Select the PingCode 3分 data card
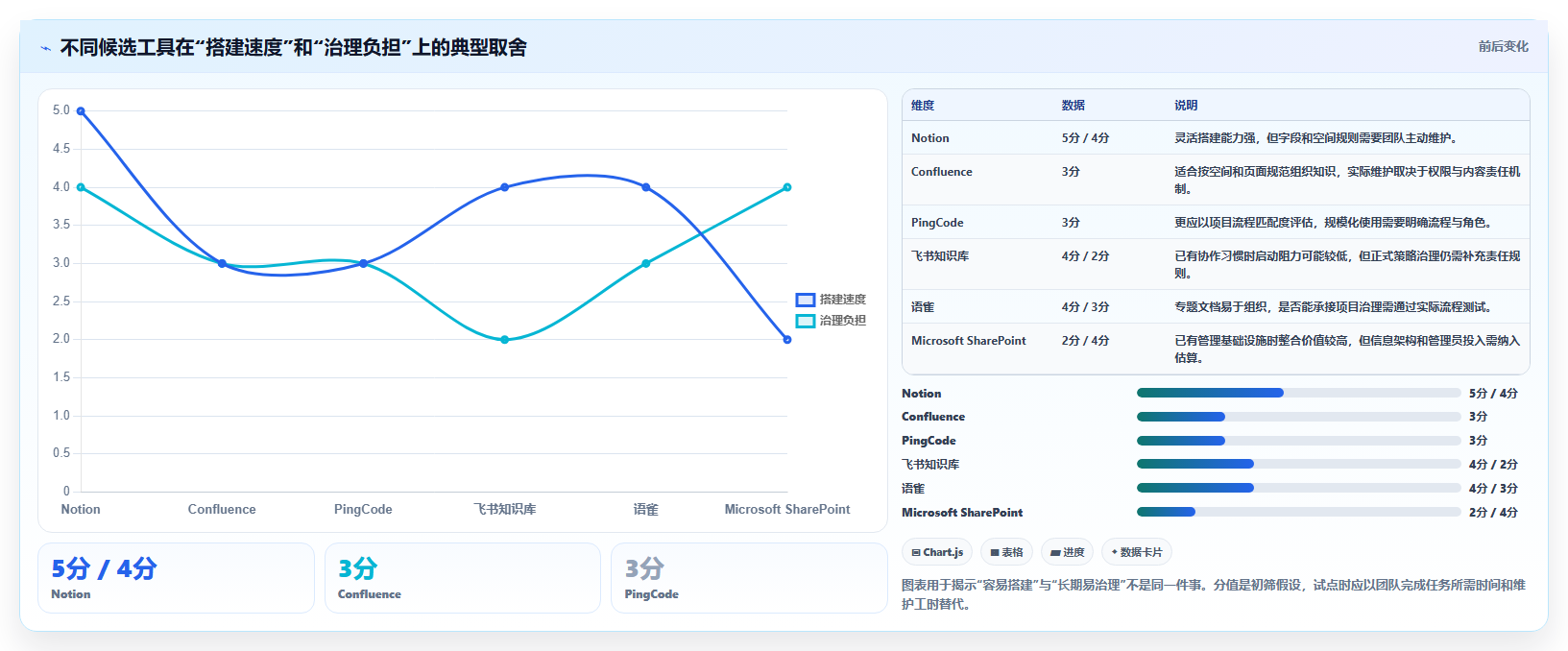Viewport: 1568px width, 651px height. [749, 578]
